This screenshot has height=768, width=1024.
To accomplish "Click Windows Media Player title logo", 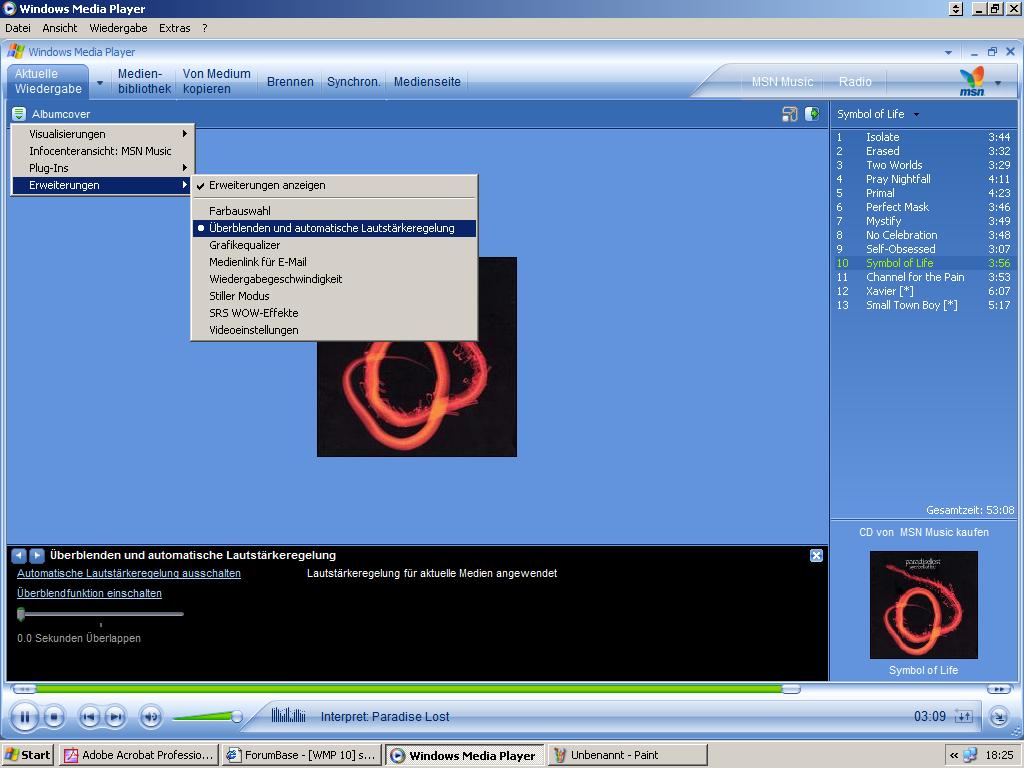I will tap(16, 52).
